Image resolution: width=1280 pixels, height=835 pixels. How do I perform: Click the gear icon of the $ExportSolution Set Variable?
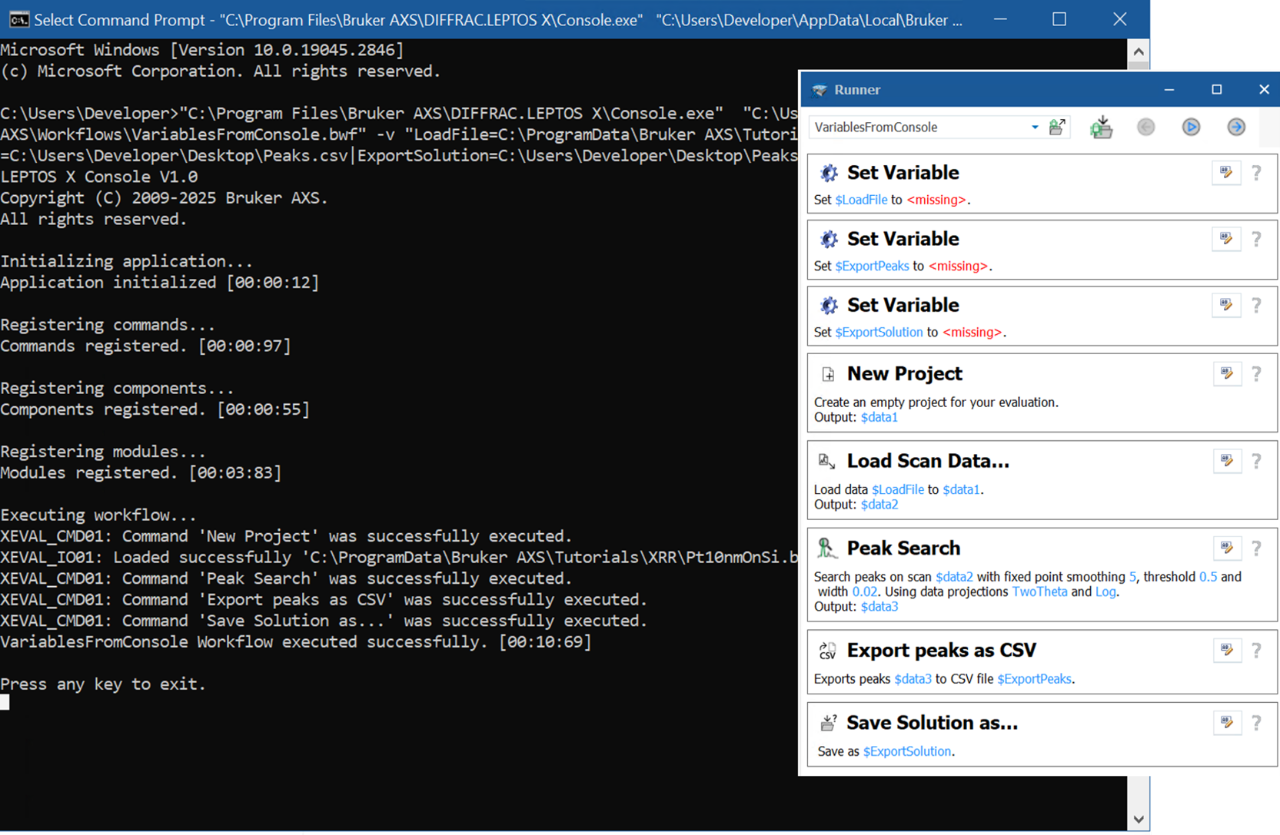(828, 305)
